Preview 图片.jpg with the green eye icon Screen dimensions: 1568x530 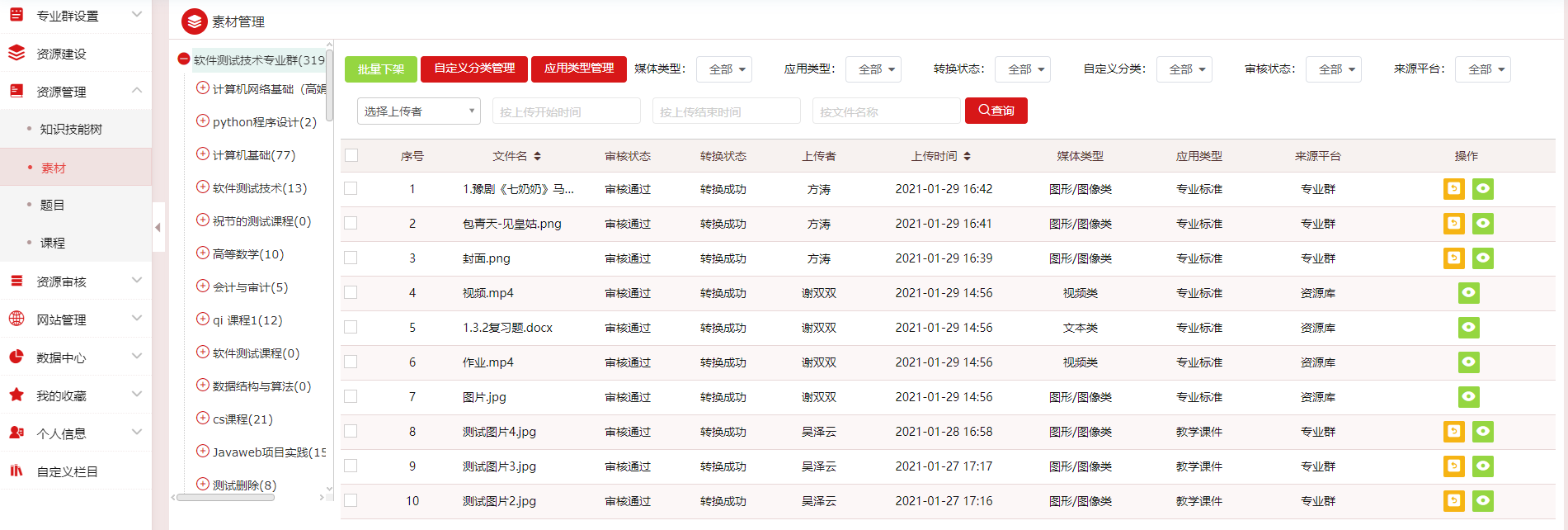point(1468,397)
